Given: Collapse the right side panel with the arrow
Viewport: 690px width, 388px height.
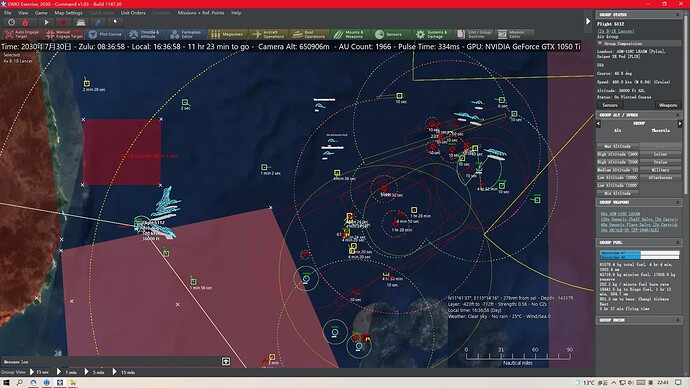Looking at the screenshot, I should pos(588,21).
